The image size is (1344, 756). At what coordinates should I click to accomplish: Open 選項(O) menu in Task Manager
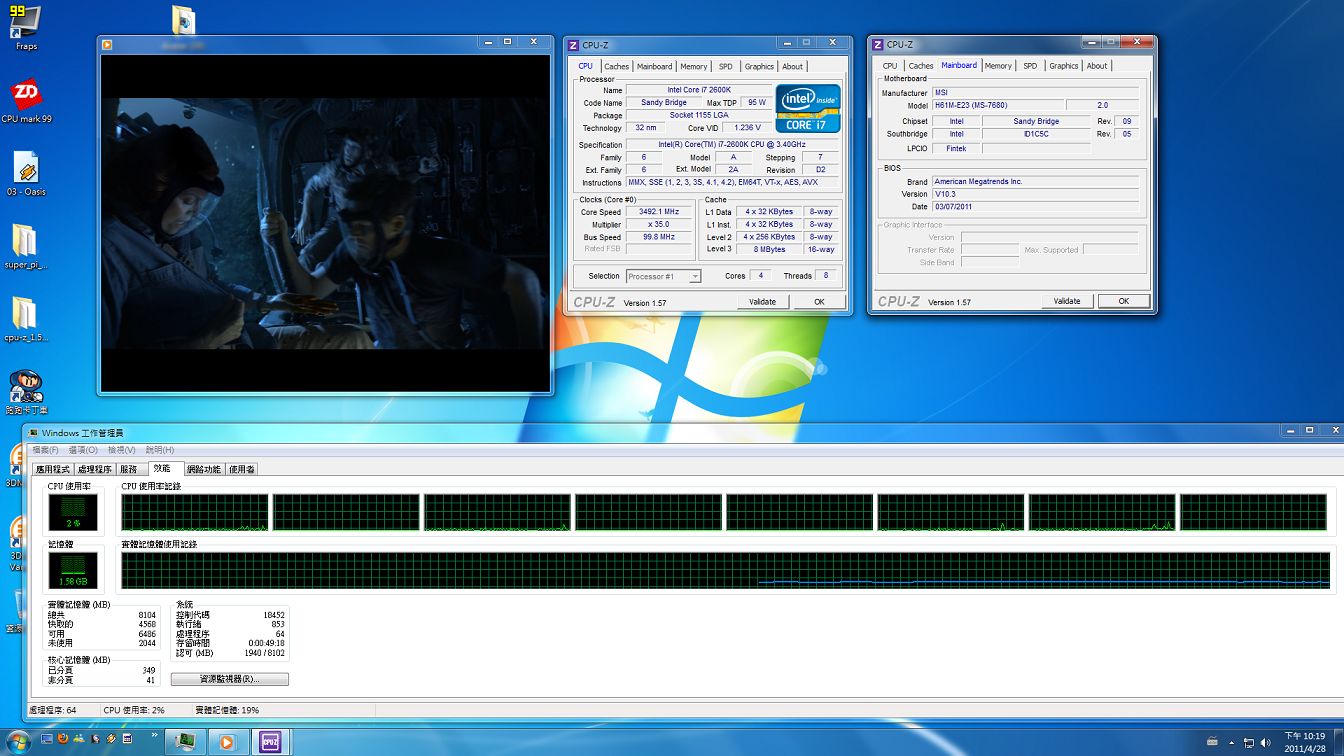84,450
